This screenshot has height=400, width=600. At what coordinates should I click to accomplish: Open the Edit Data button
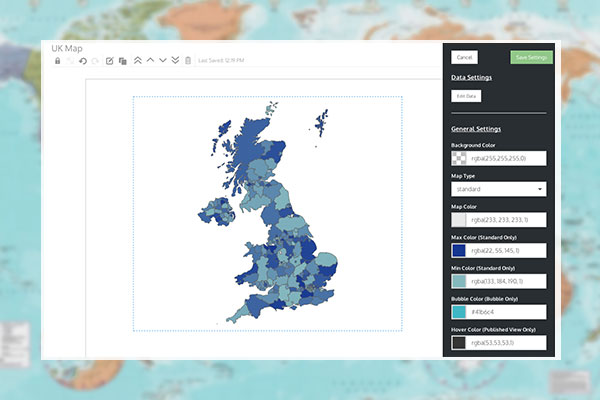[x=466, y=96]
